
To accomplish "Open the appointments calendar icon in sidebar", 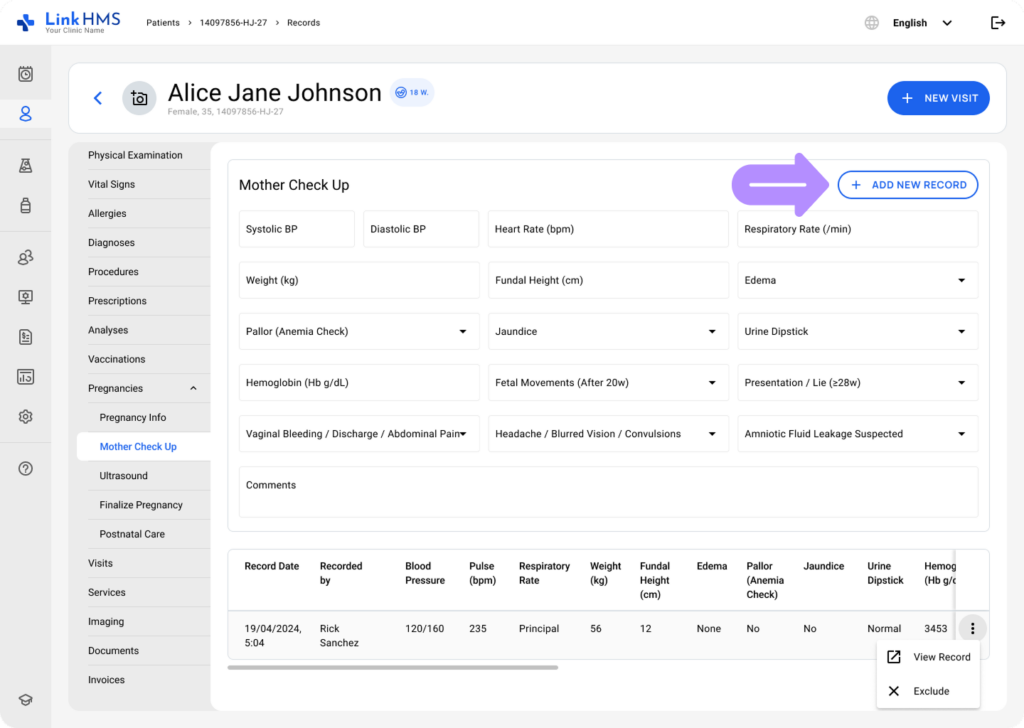I will click(x=26, y=74).
